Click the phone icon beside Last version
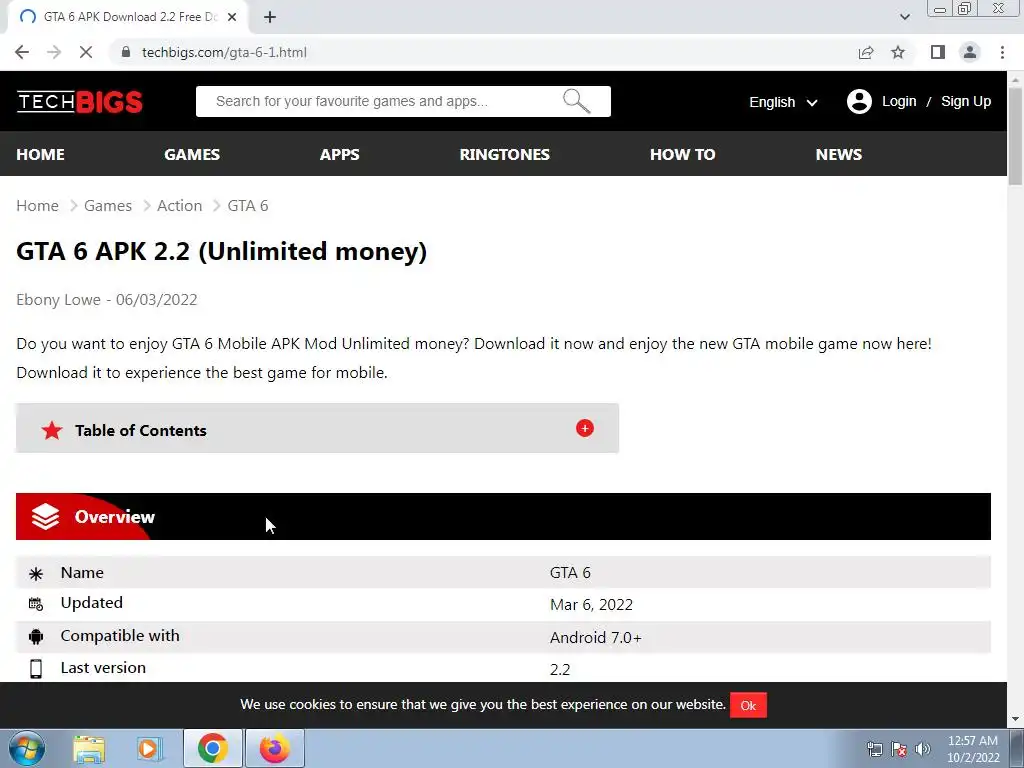The image size is (1024, 768). 36,669
